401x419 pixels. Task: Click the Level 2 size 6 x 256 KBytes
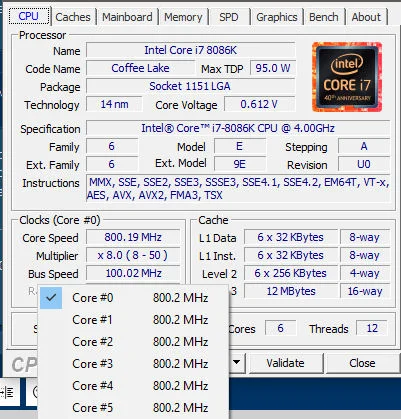click(x=290, y=273)
